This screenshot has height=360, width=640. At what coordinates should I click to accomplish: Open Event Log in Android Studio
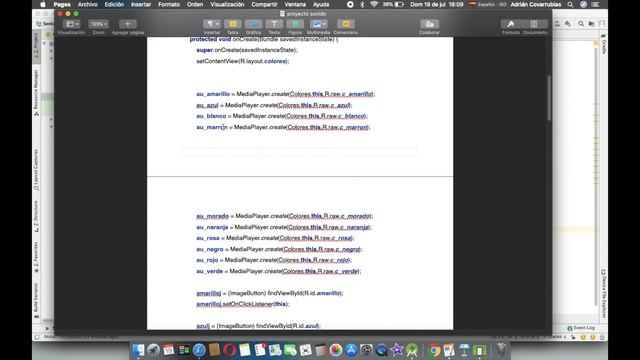(581, 328)
